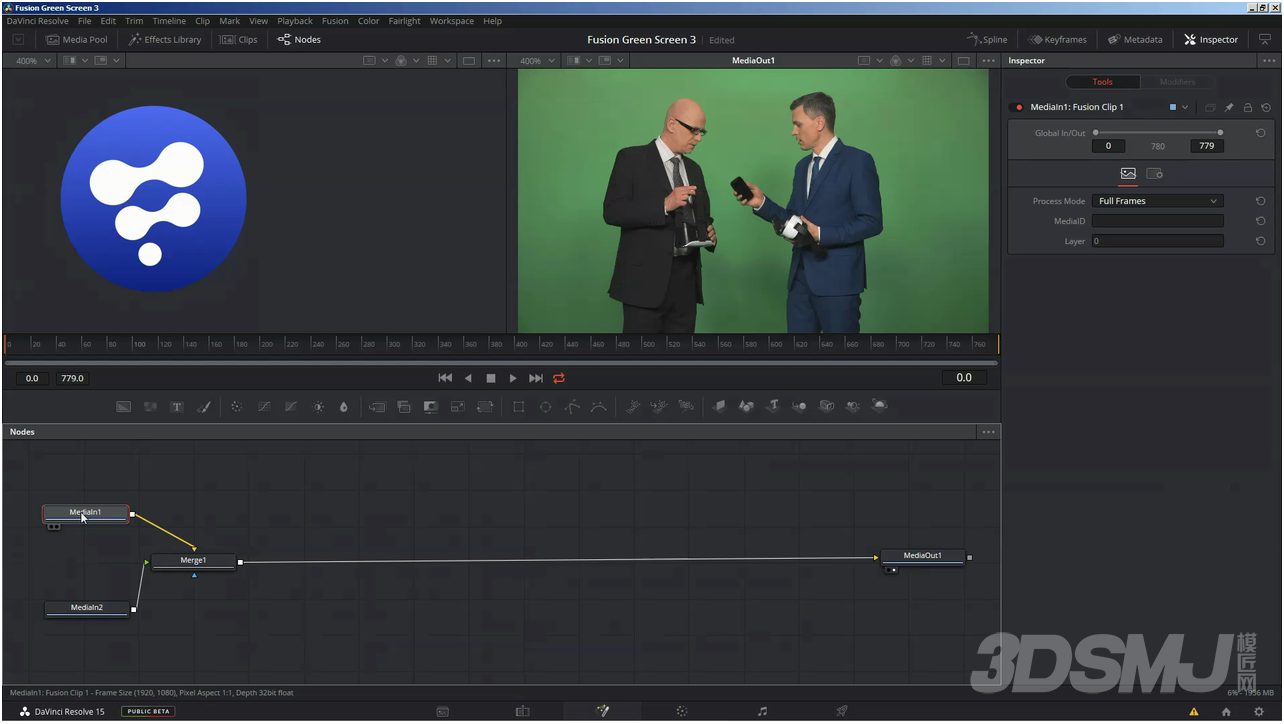Screen dimensions: 1284x724
Task: Add a Blur node (droplet icon)
Action: 344,407
